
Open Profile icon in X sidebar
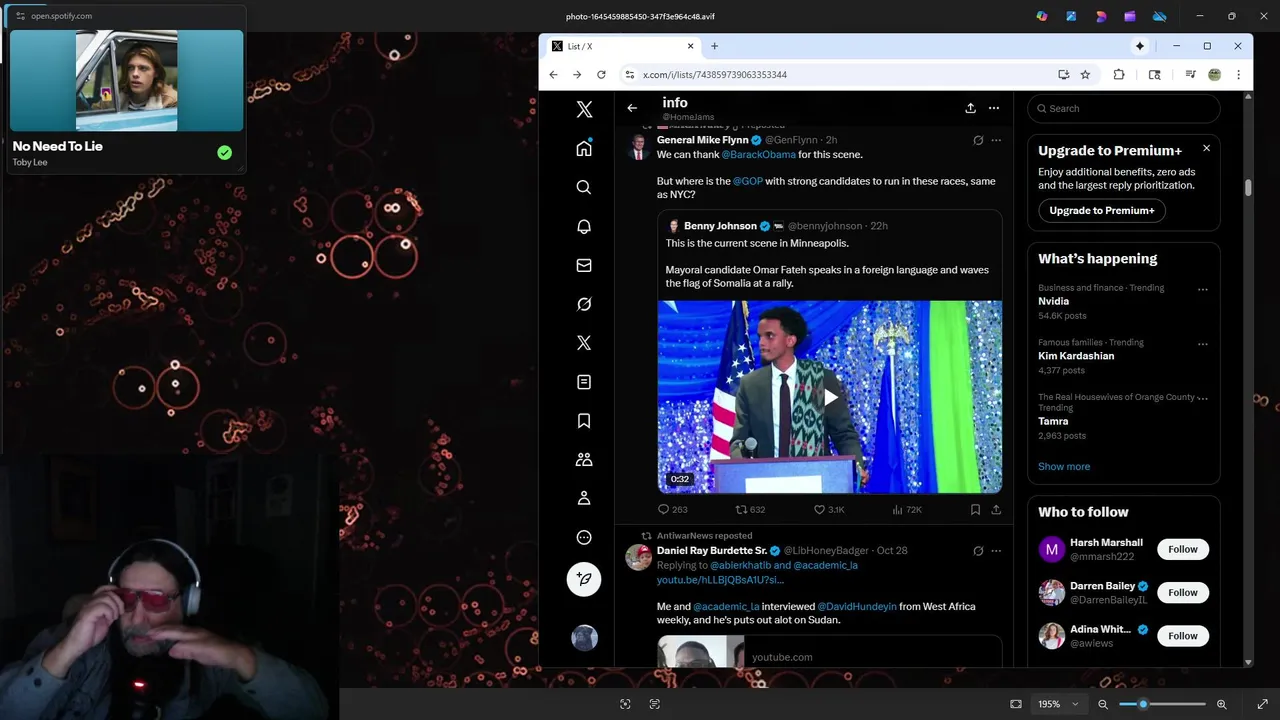(584, 498)
